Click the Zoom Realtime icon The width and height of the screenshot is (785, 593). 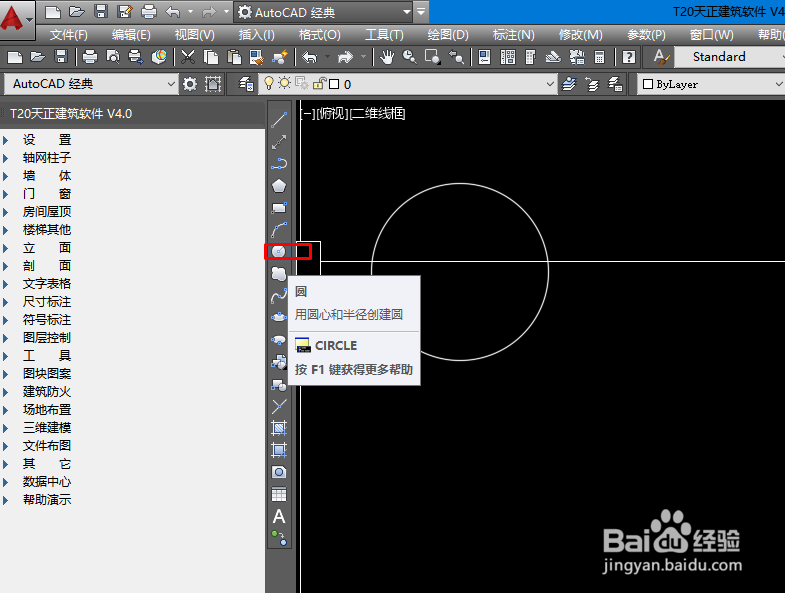[410, 57]
